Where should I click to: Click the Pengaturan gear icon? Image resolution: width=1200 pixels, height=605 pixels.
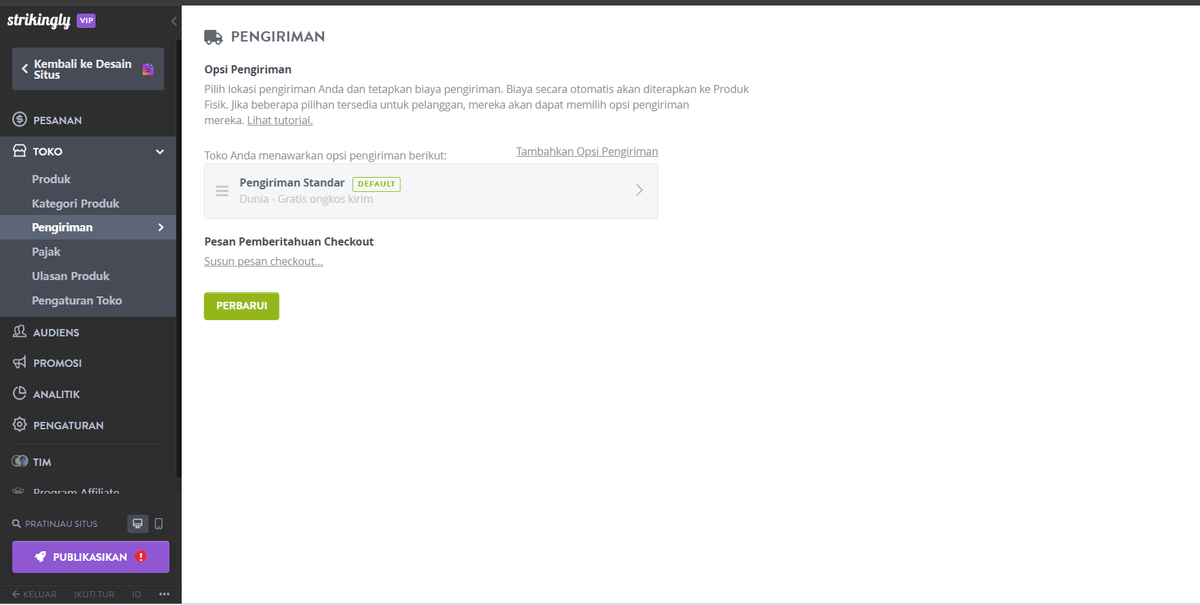[19, 425]
